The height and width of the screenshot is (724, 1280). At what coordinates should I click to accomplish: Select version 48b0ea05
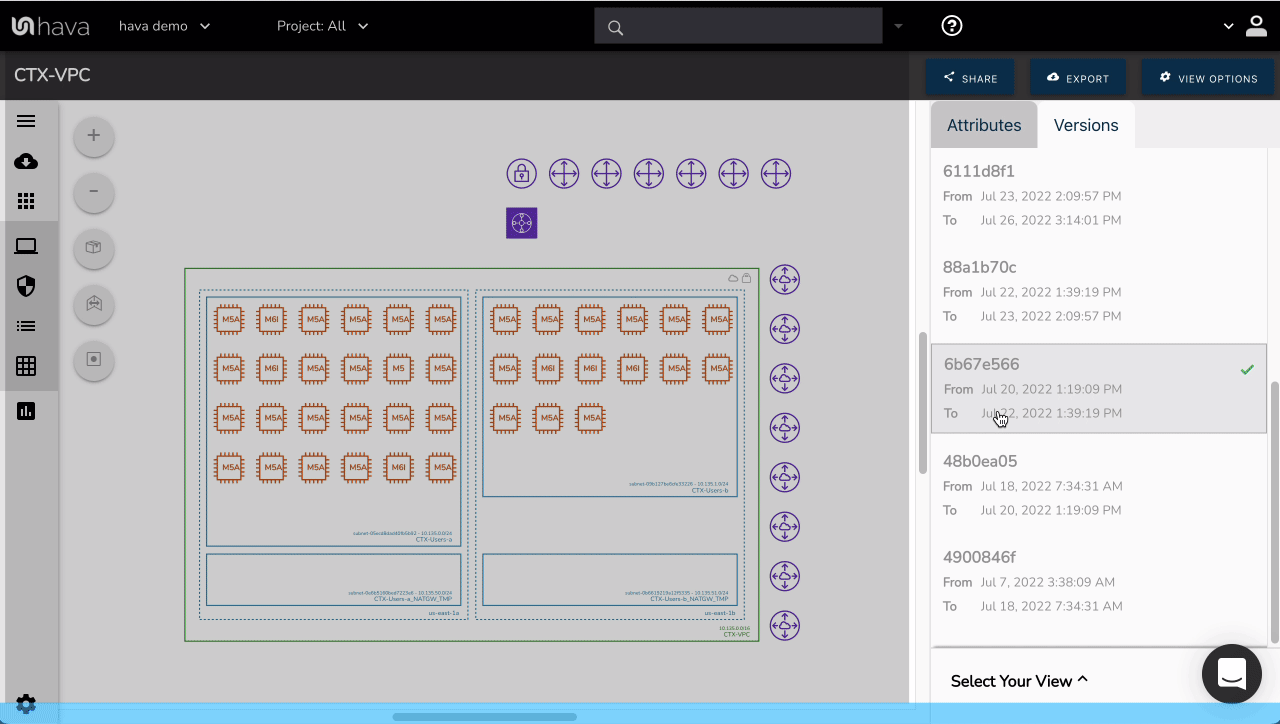1098,485
